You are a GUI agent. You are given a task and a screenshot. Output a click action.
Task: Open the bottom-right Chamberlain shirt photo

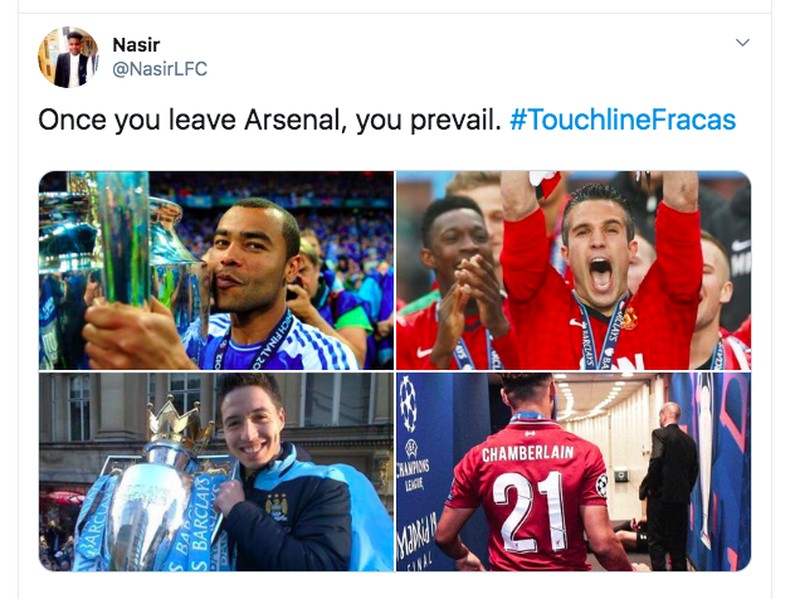click(x=573, y=472)
